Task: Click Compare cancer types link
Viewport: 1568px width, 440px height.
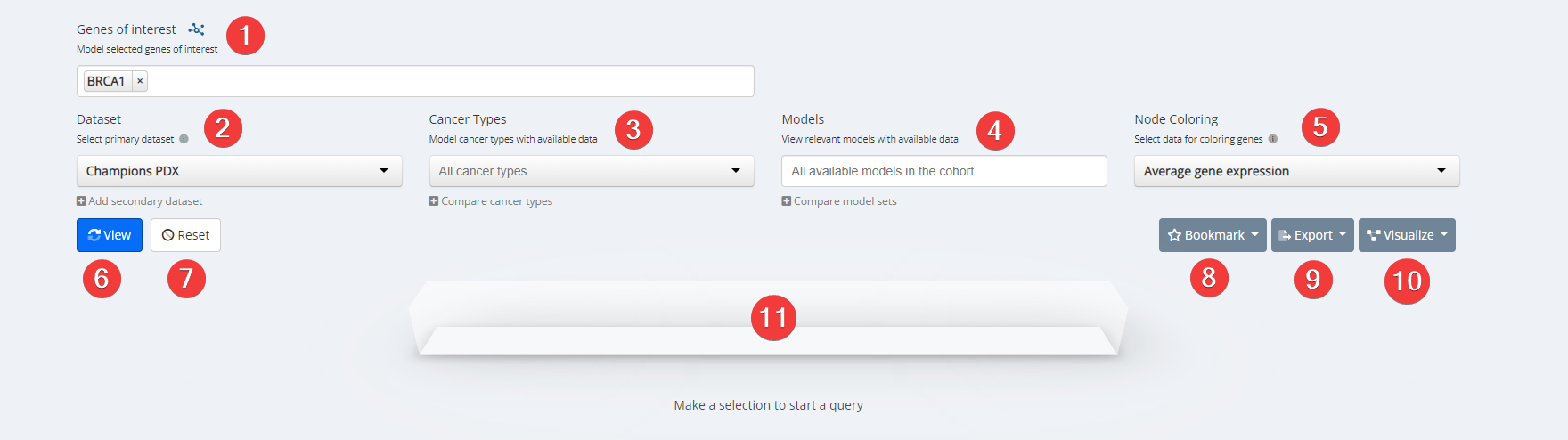Action: coord(491,201)
